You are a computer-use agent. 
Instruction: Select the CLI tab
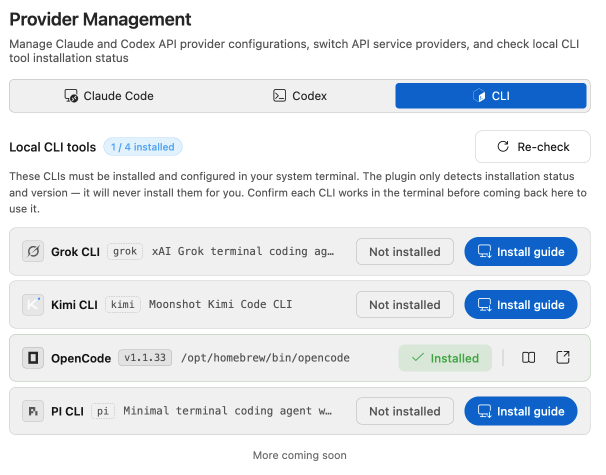(x=491, y=96)
